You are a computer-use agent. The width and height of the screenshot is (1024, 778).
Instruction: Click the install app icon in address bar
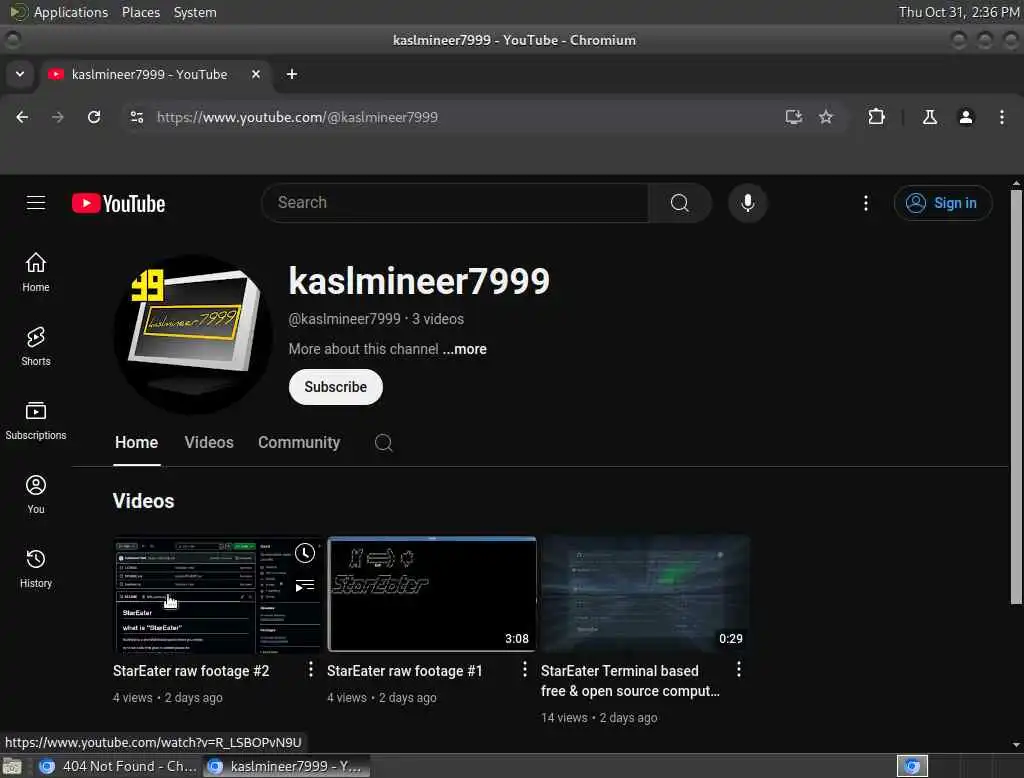point(793,117)
